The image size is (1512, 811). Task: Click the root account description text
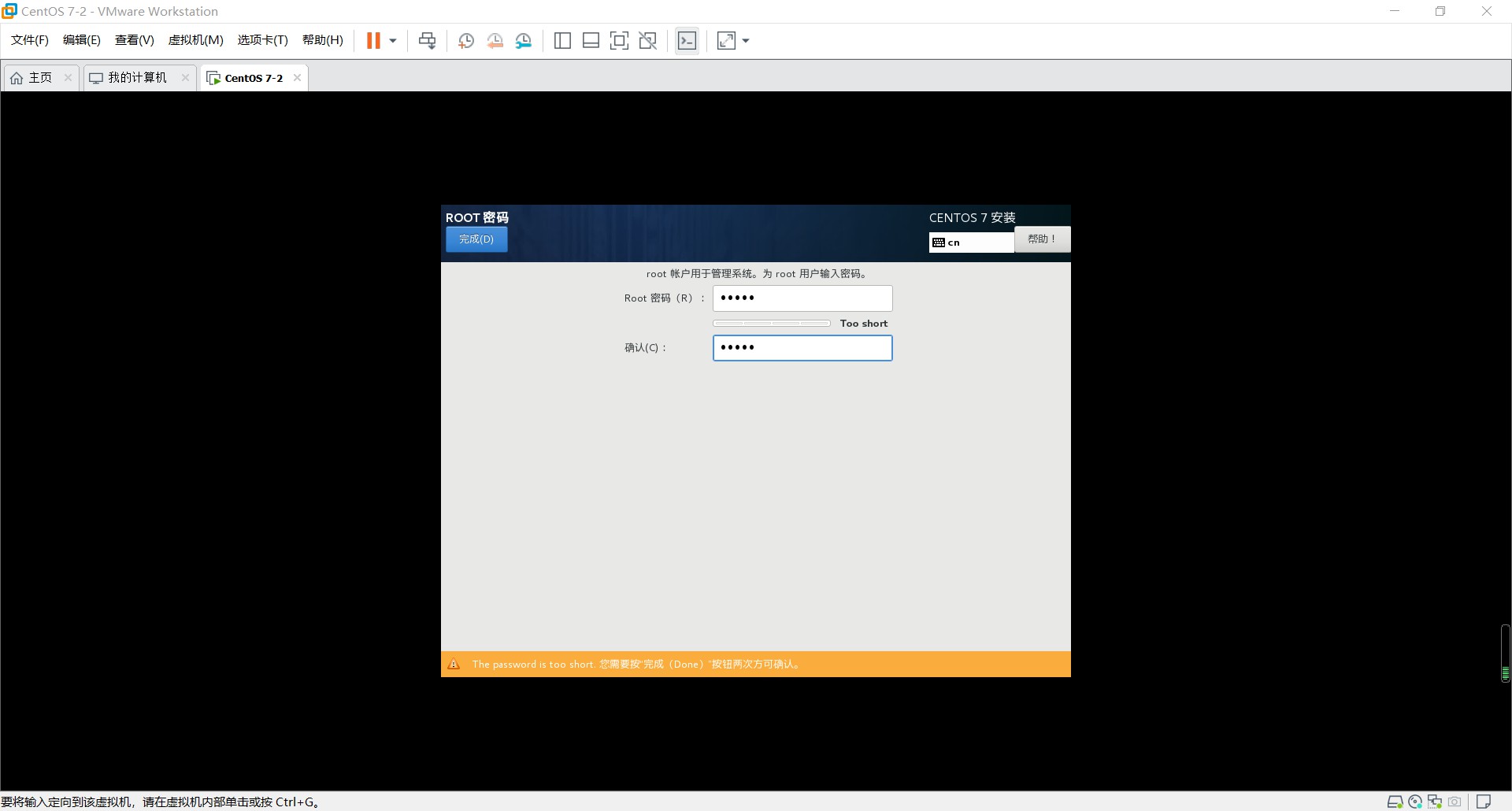757,274
